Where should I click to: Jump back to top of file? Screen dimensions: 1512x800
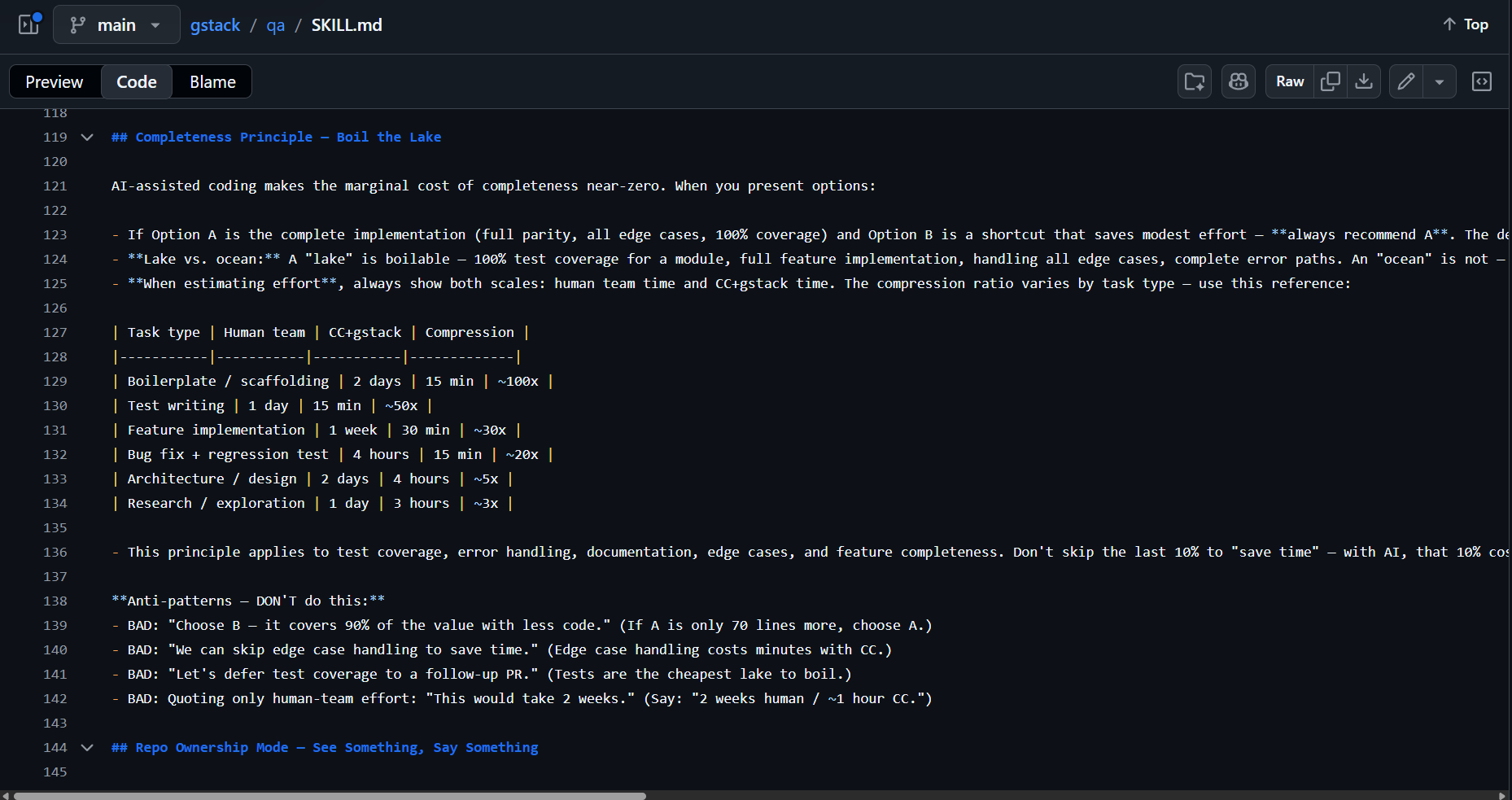(1464, 24)
